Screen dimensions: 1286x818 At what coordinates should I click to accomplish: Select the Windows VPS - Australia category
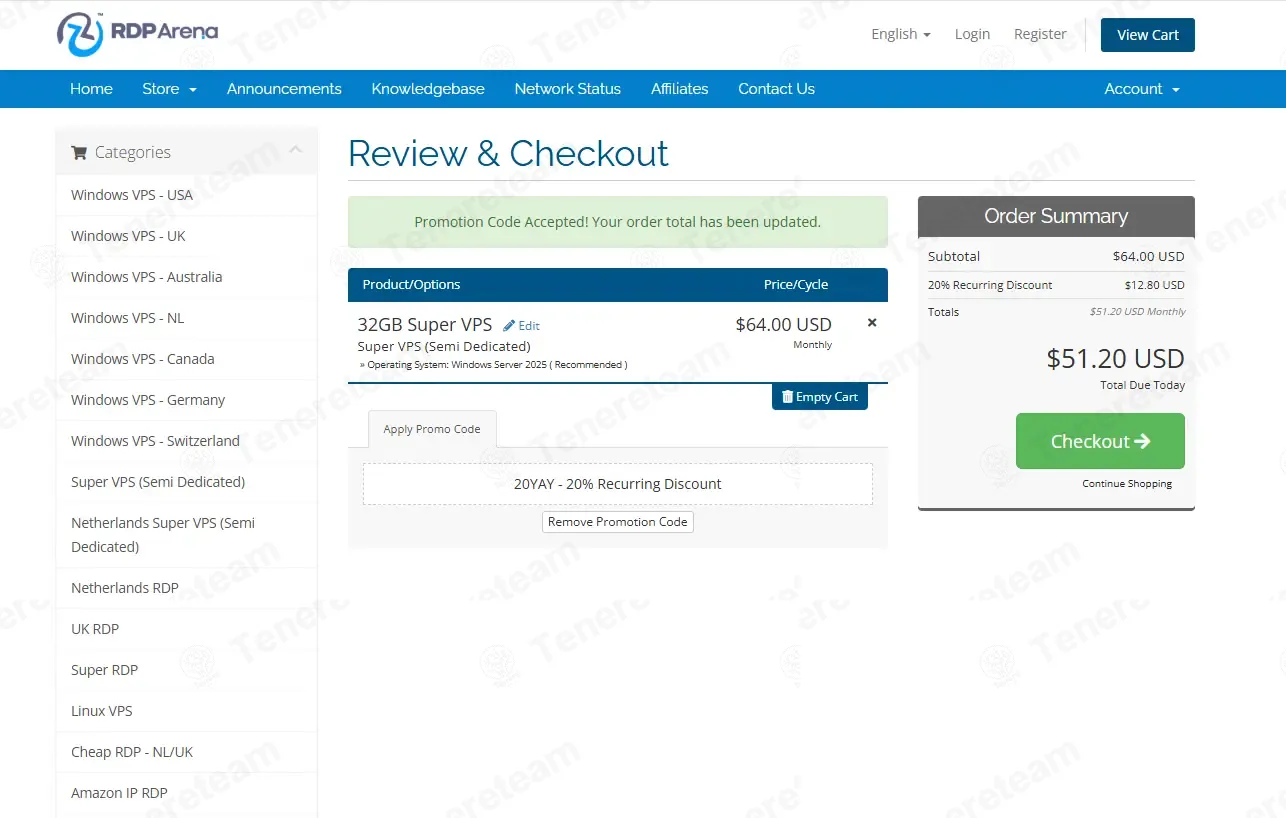[x=187, y=277]
